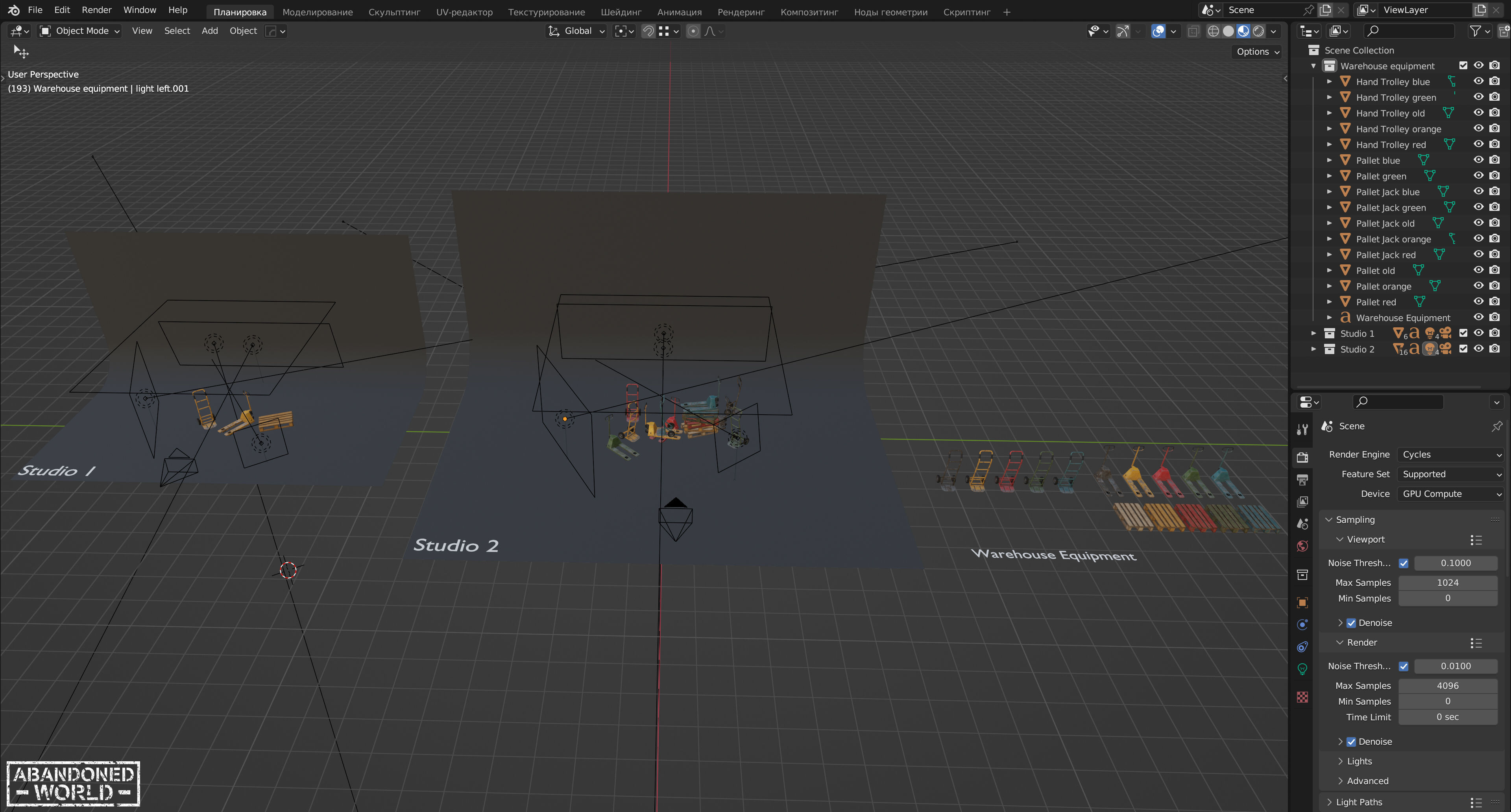
Task: Expand Studio 2 collection tree
Action: tap(1314, 349)
